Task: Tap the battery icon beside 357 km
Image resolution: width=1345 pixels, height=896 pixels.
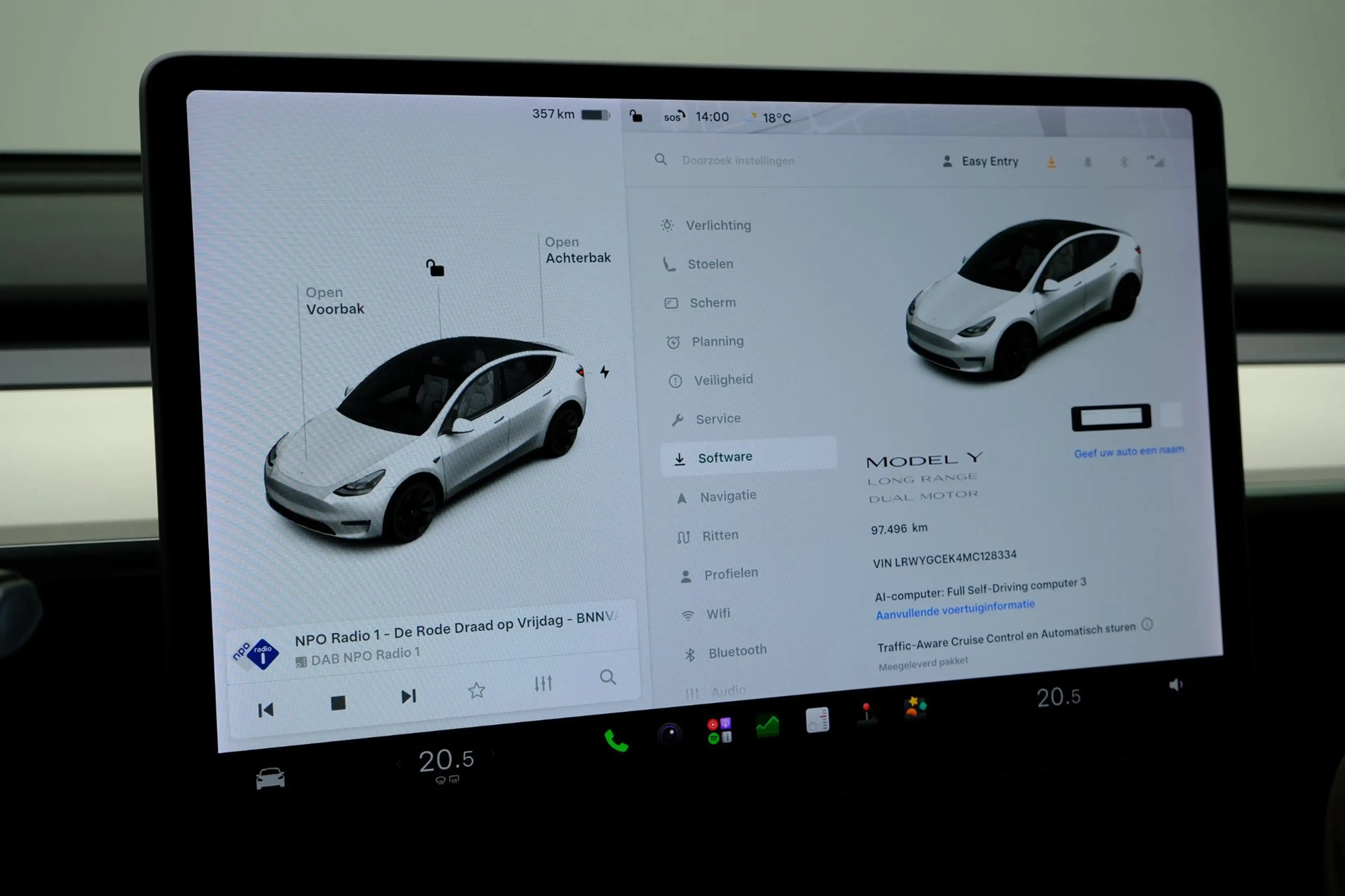Action: point(595,116)
